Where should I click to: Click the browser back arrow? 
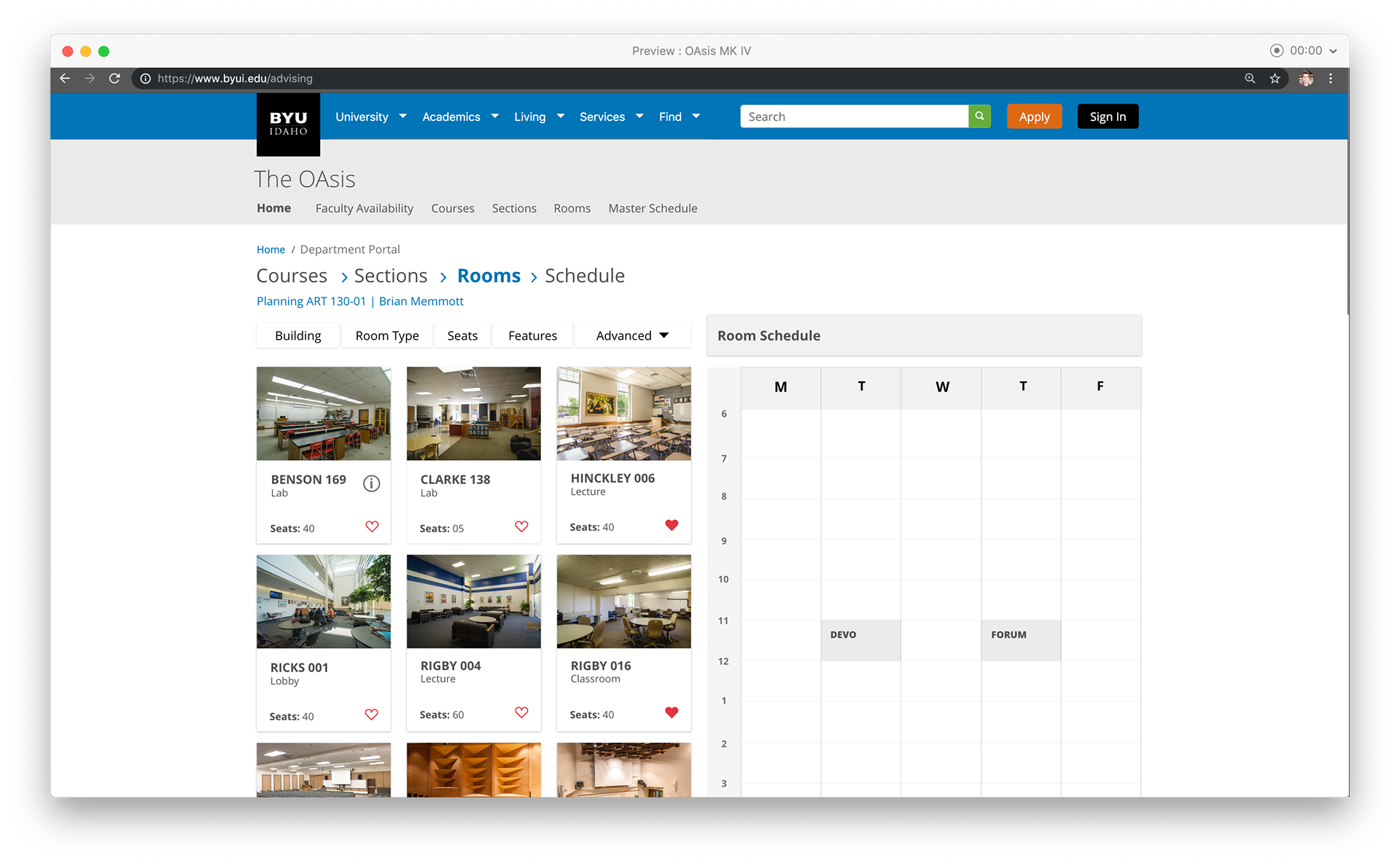[65, 79]
